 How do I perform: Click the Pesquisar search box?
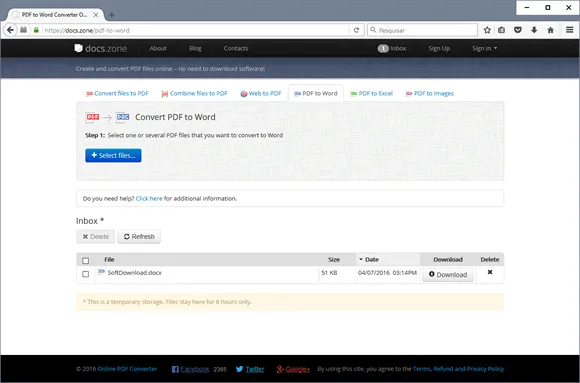[422, 30]
